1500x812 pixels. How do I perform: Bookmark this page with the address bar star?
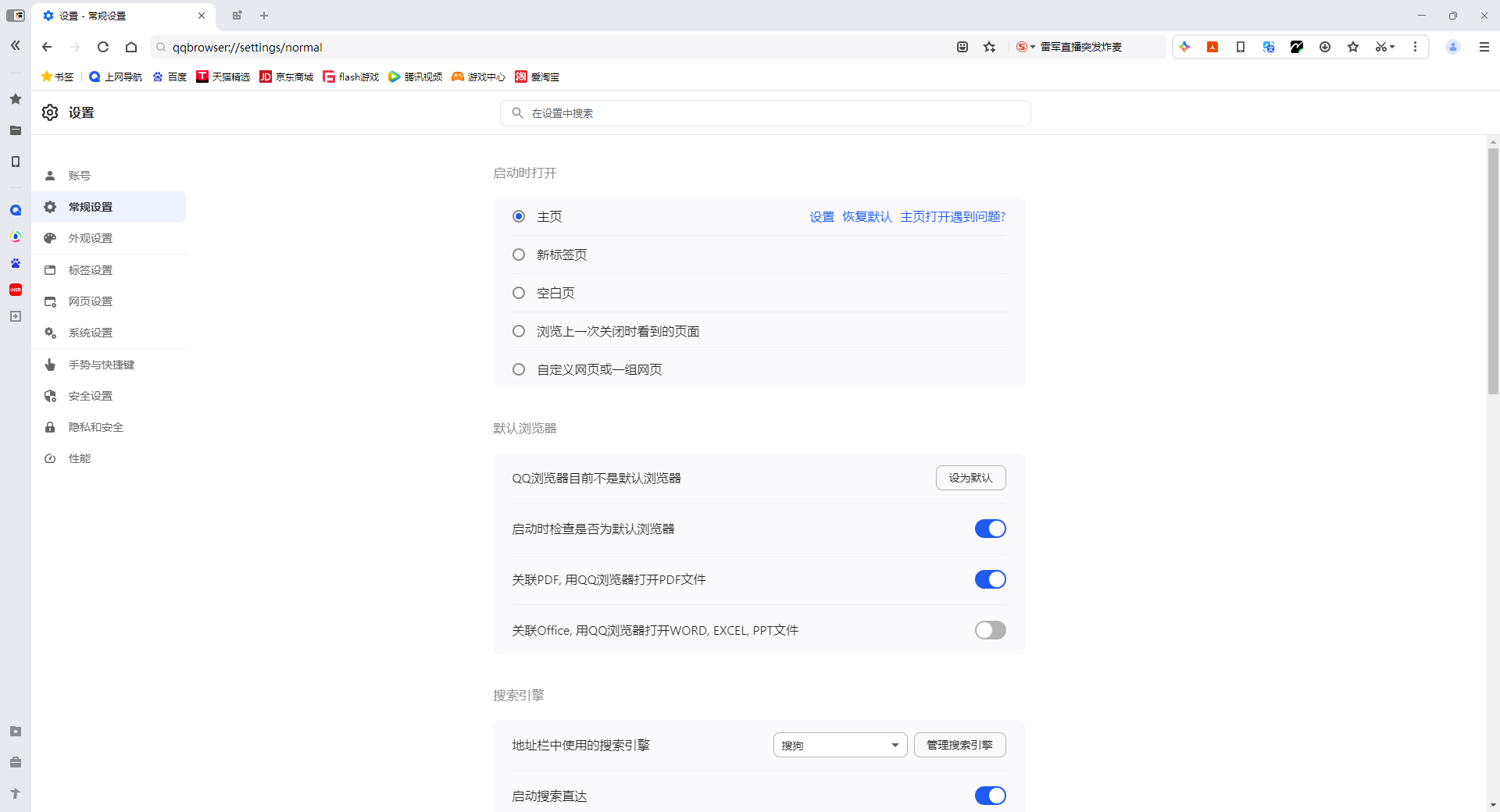coord(990,47)
